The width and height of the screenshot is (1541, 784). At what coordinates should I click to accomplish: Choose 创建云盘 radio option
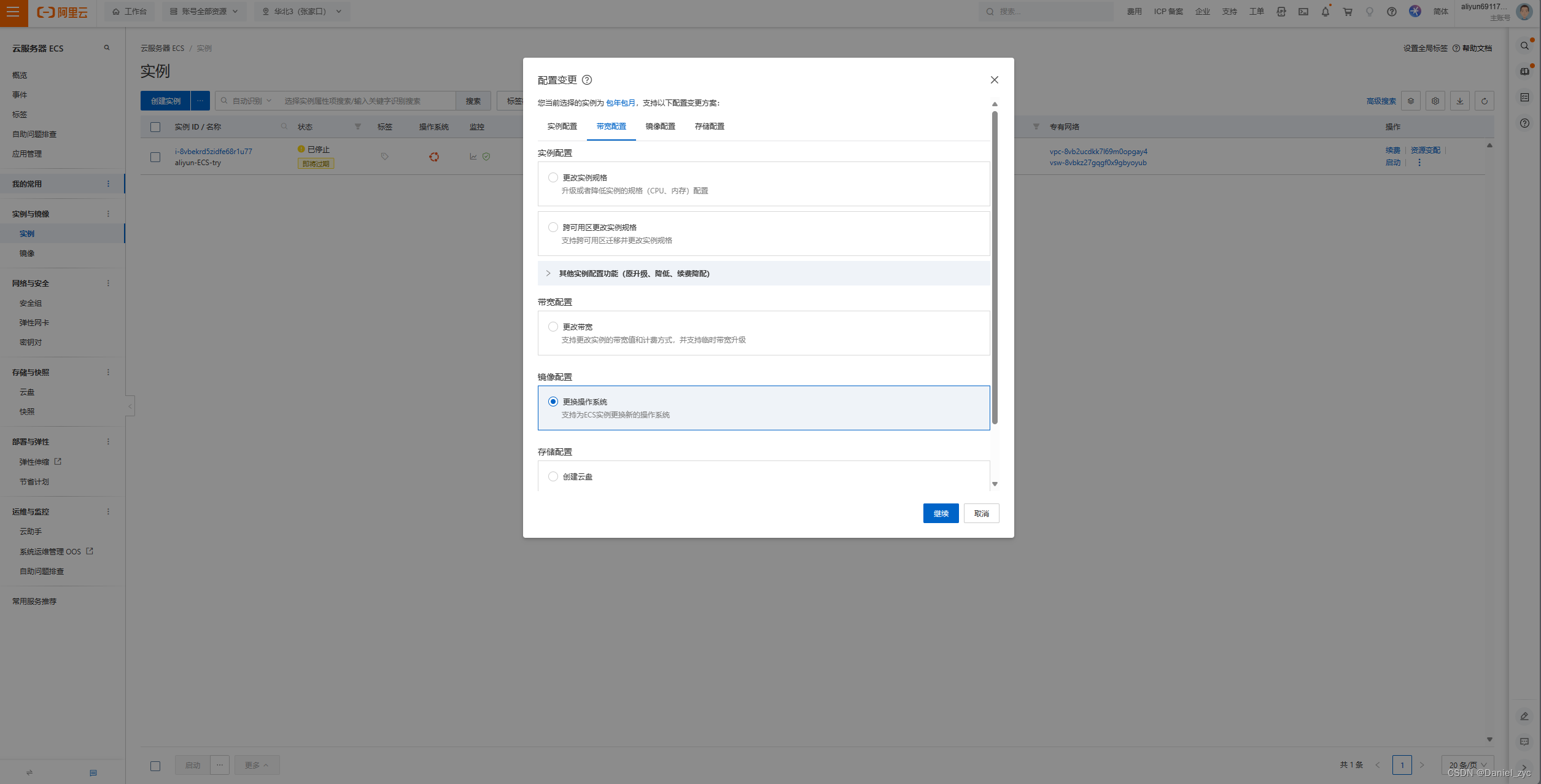[553, 476]
